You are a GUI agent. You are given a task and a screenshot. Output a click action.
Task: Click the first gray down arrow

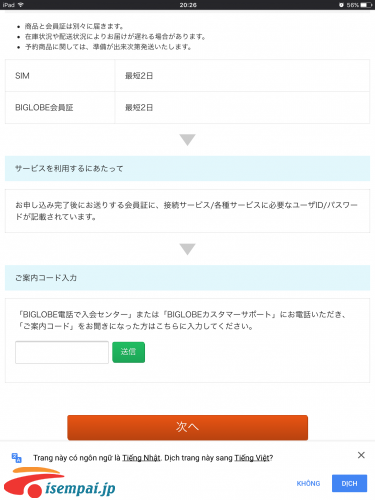[187, 140]
